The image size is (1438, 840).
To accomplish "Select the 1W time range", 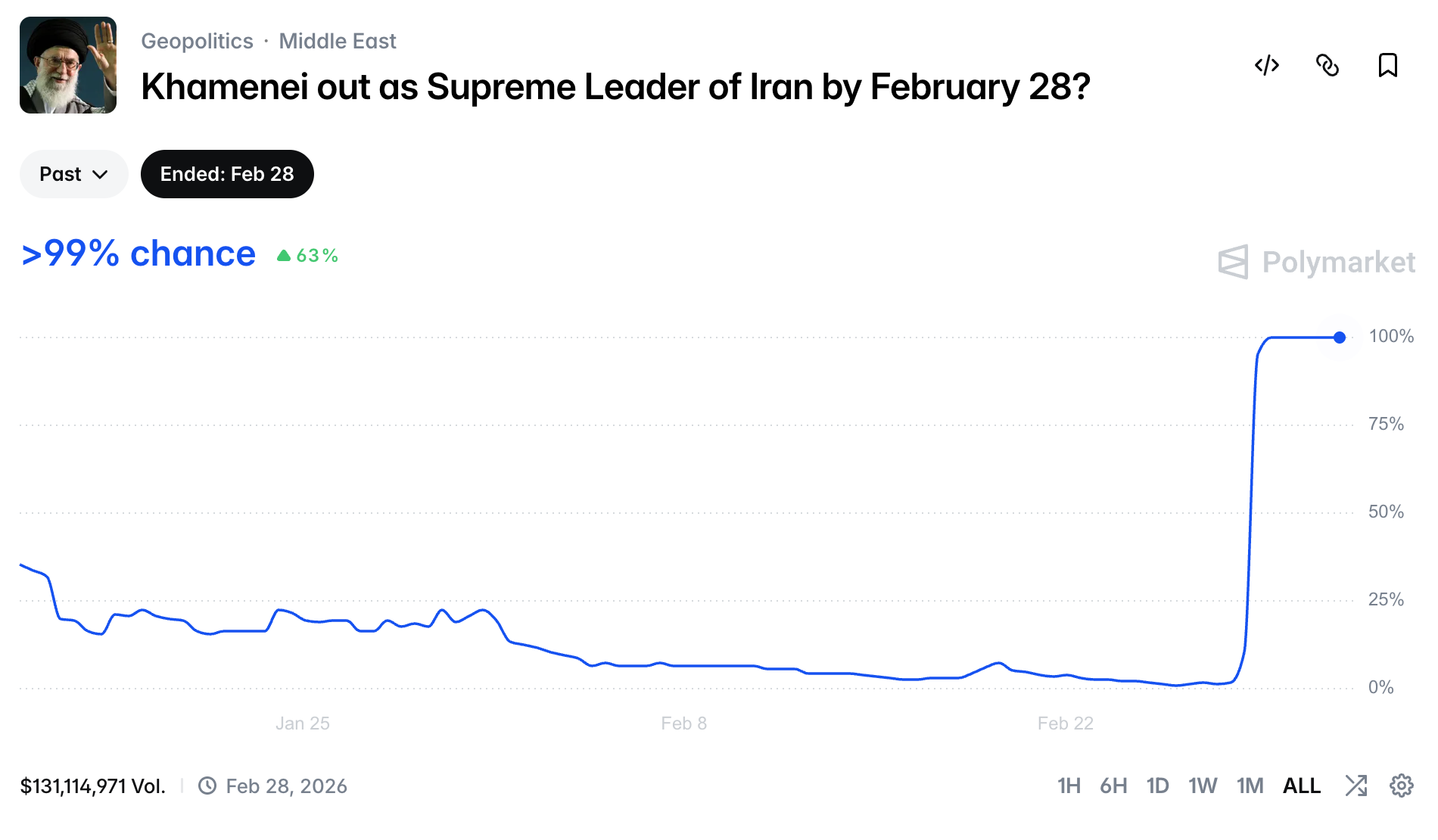I will pyautogui.click(x=1203, y=786).
